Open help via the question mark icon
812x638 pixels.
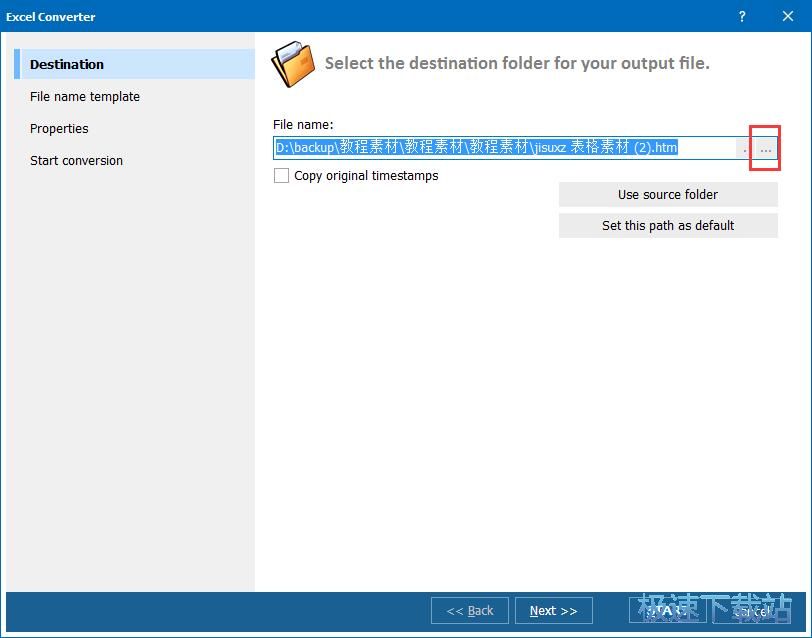[x=742, y=17]
